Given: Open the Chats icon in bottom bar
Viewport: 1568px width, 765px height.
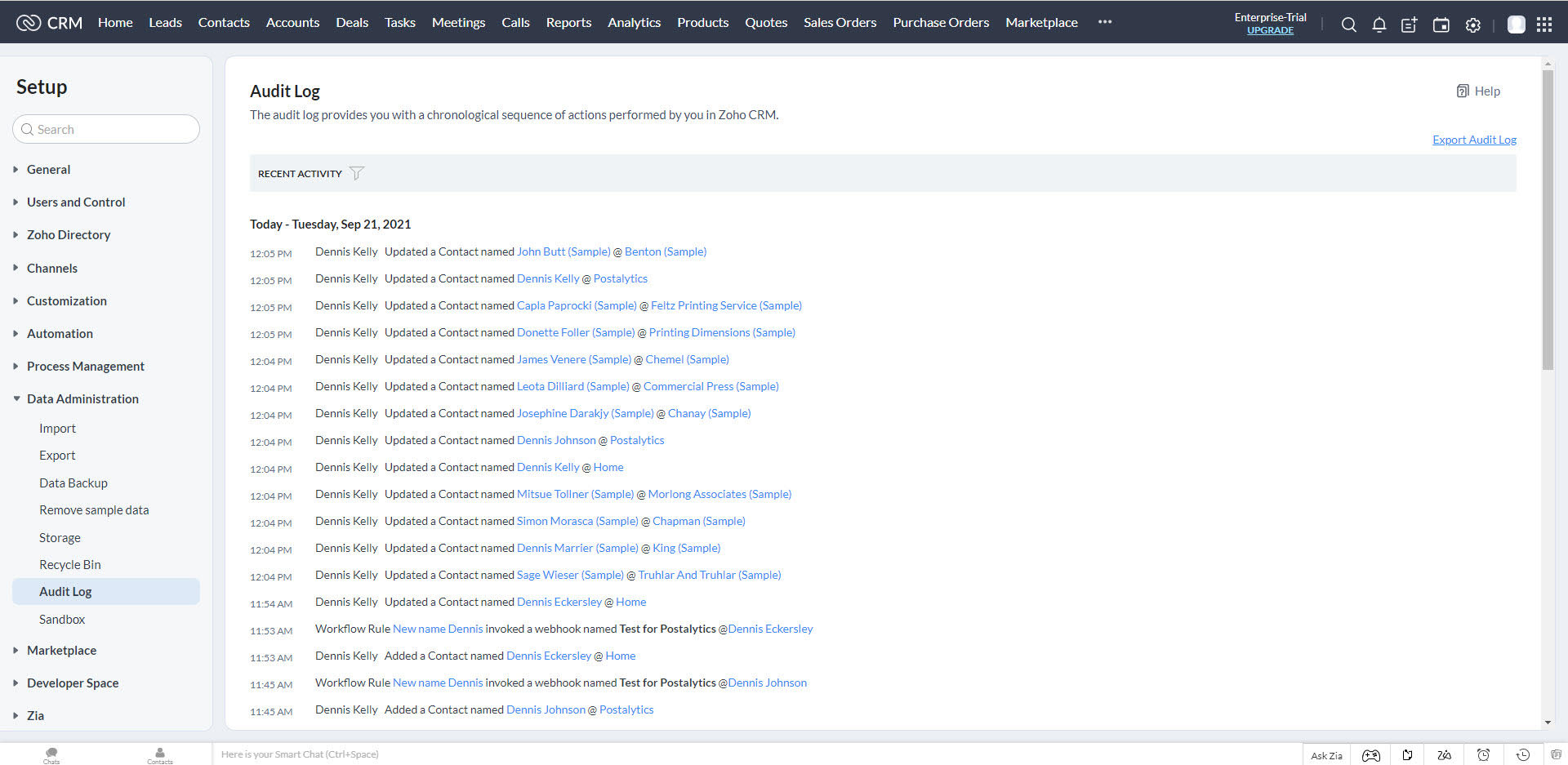Looking at the screenshot, I should pyautogui.click(x=51, y=754).
